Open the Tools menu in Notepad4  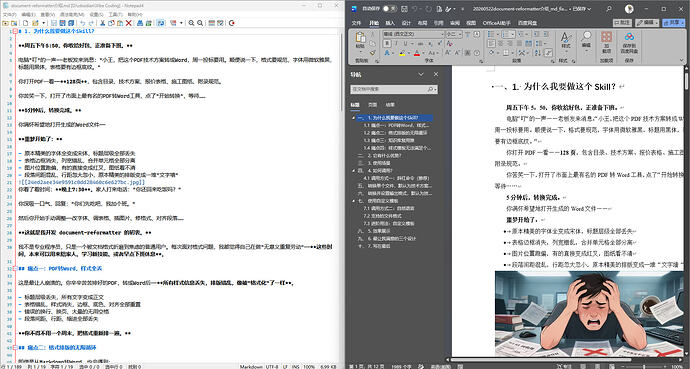115,15
